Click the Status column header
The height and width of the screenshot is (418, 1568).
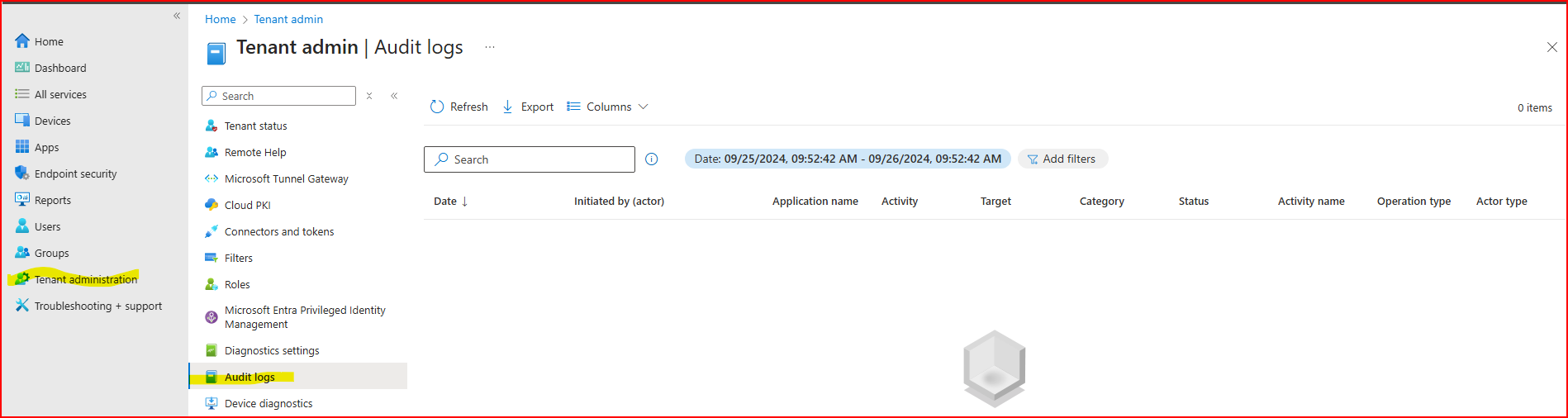[1194, 201]
